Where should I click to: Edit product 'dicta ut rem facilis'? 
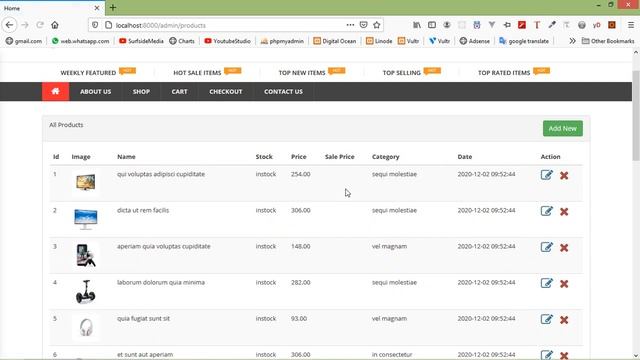click(547, 211)
